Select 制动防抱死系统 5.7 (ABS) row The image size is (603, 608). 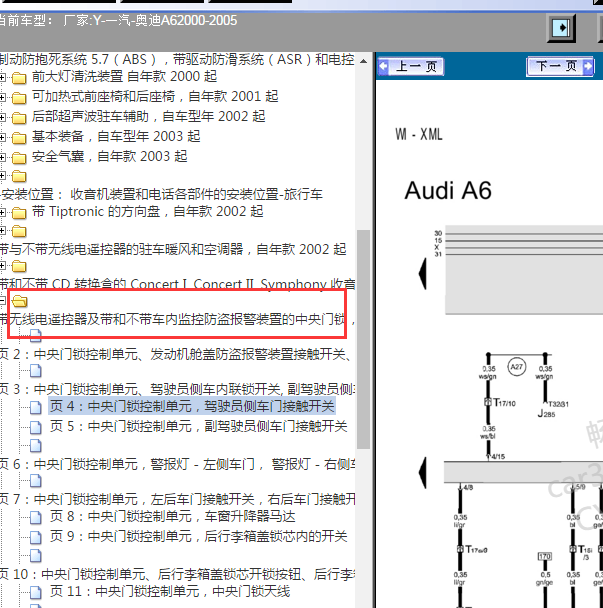pos(177,60)
